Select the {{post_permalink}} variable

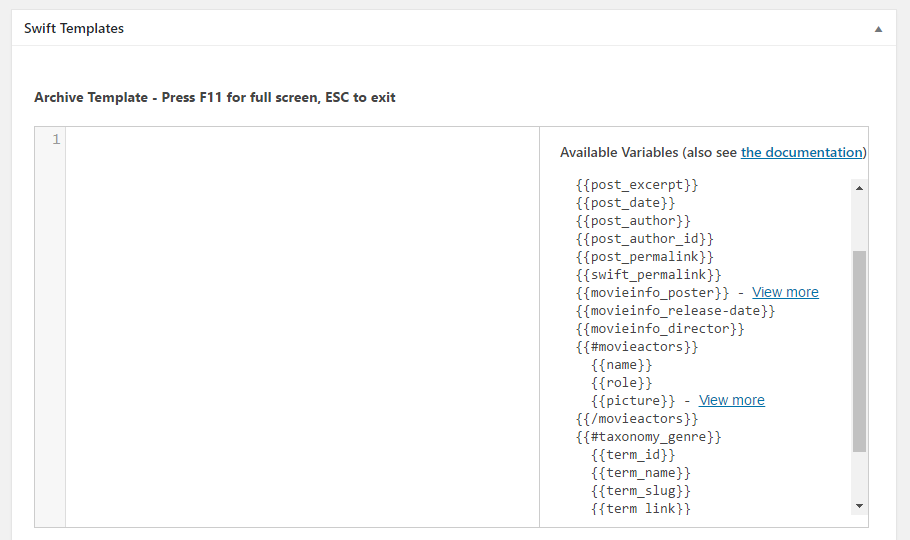pos(645,257)
